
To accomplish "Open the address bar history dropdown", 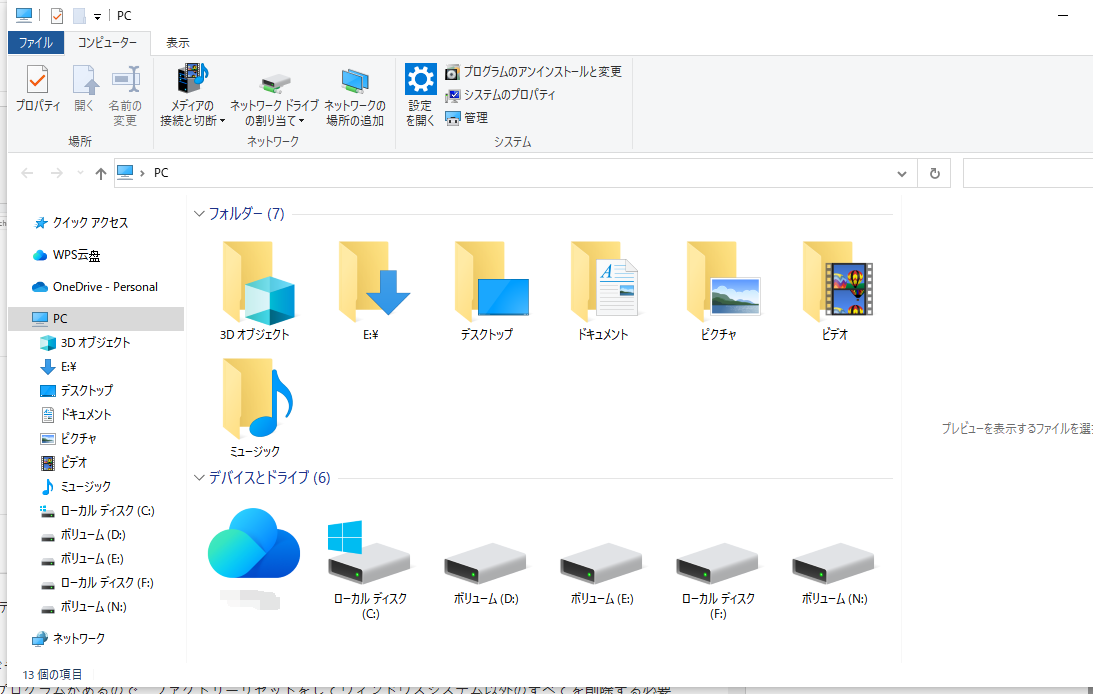I will pos(901,172).
